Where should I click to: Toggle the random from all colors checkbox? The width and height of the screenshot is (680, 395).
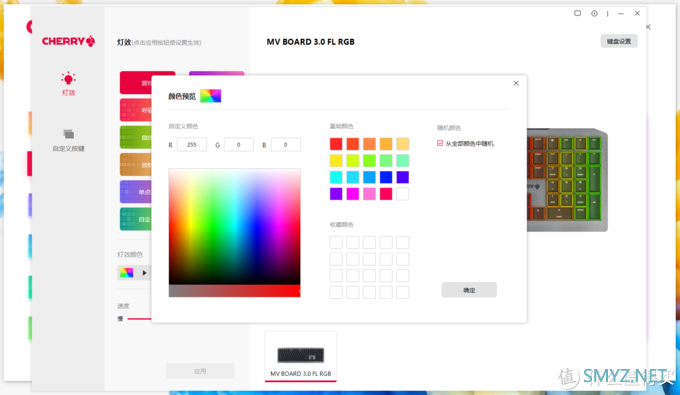coord(440,143)
